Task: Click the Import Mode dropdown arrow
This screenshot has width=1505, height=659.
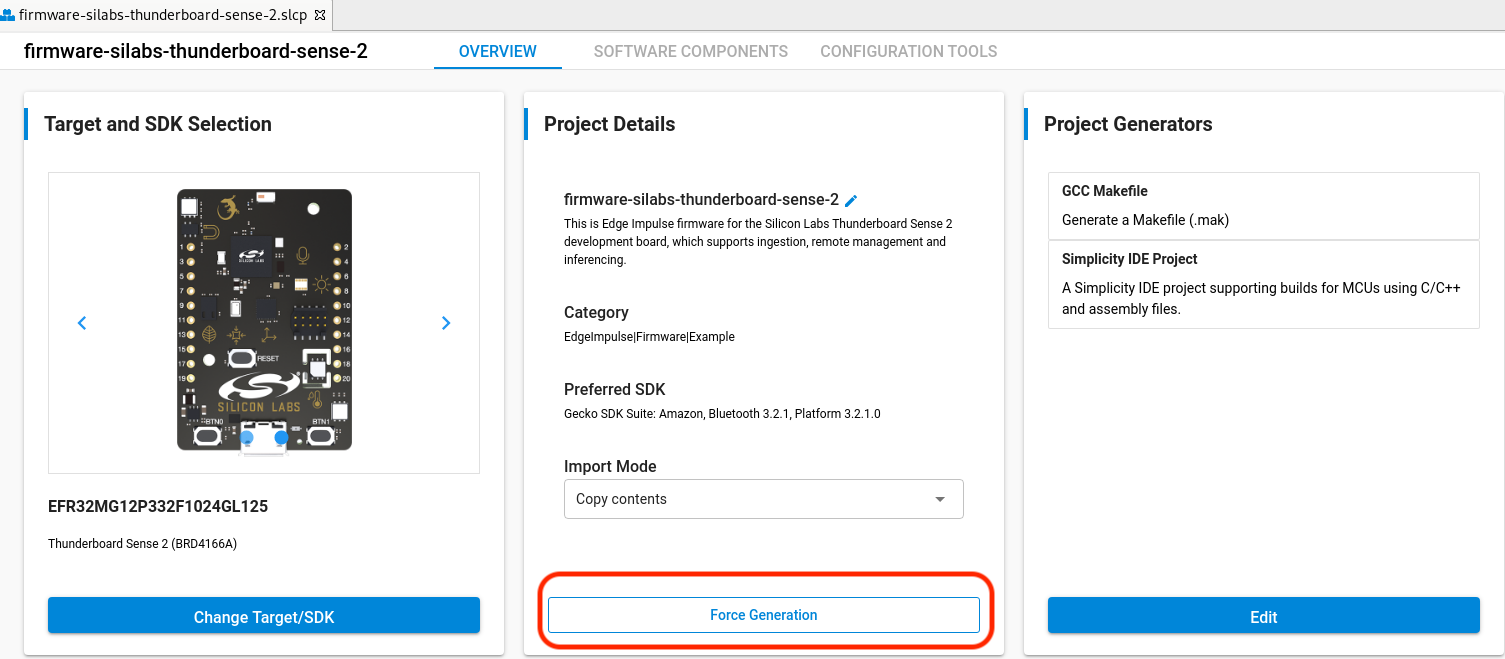Action: [939, 499]
